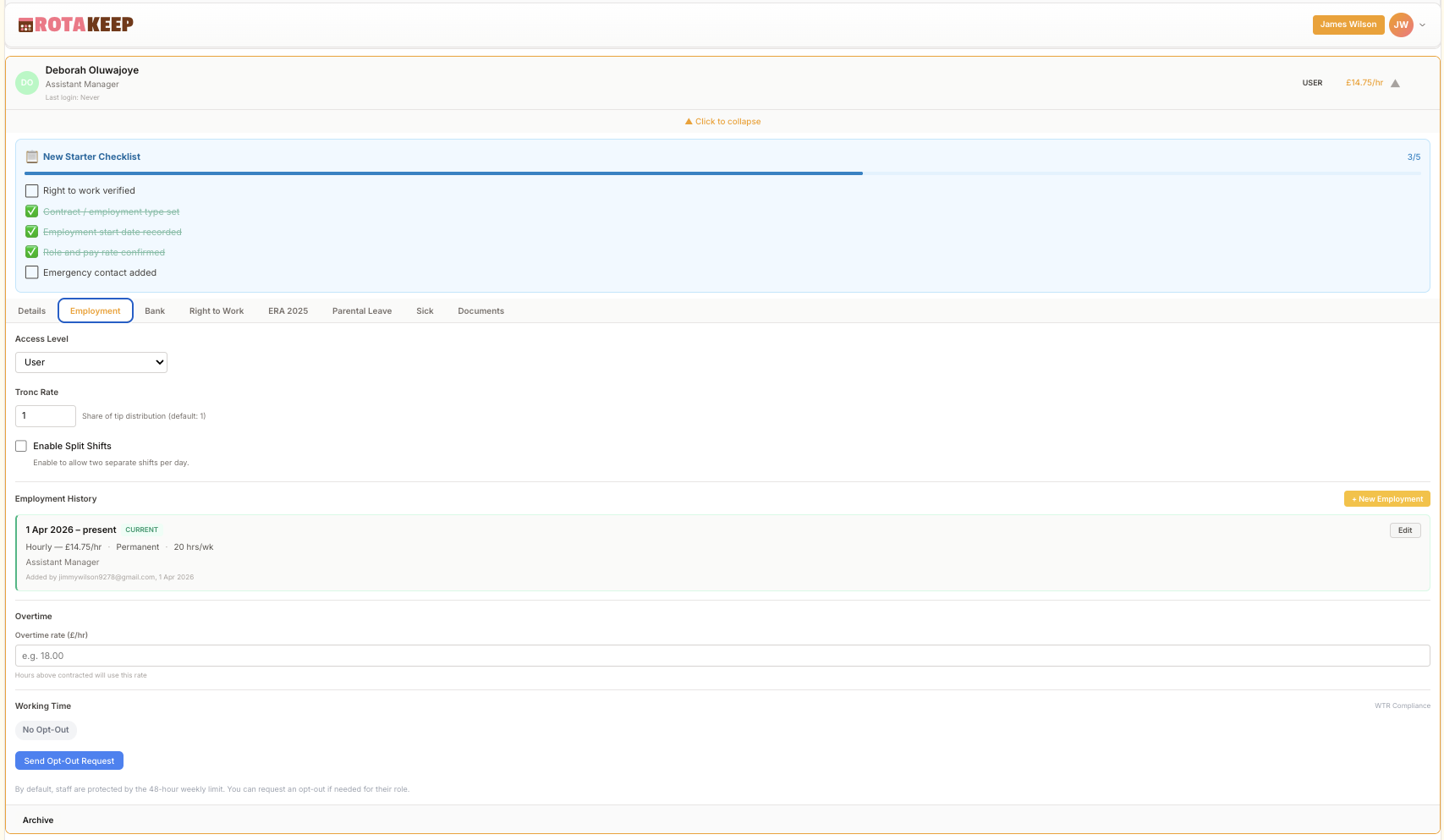Go to the Sick tab
The height and width of the screenshot is (840, 1444).
(425, 311)
